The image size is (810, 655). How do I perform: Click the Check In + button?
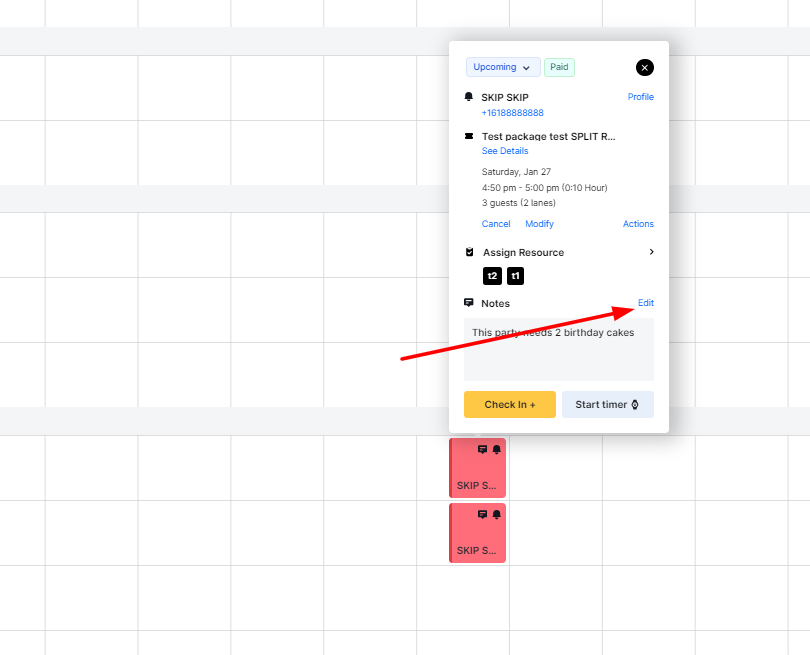tap(509, 404)
